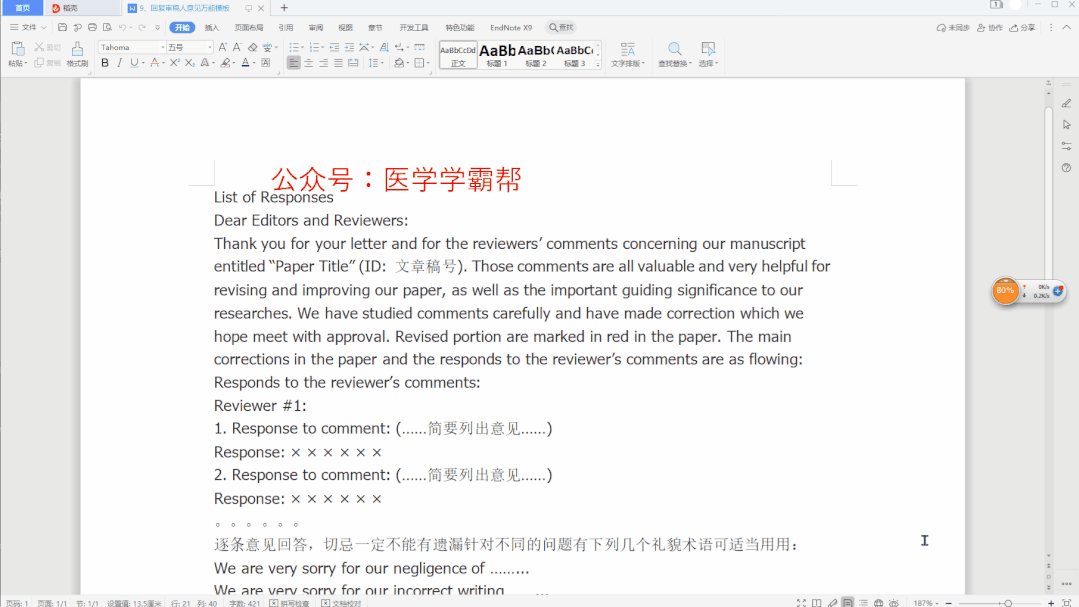Save the document using the save icon
Image resolution: width=1079 pixels, height=607 pixels.
click(x=62, y=28)
